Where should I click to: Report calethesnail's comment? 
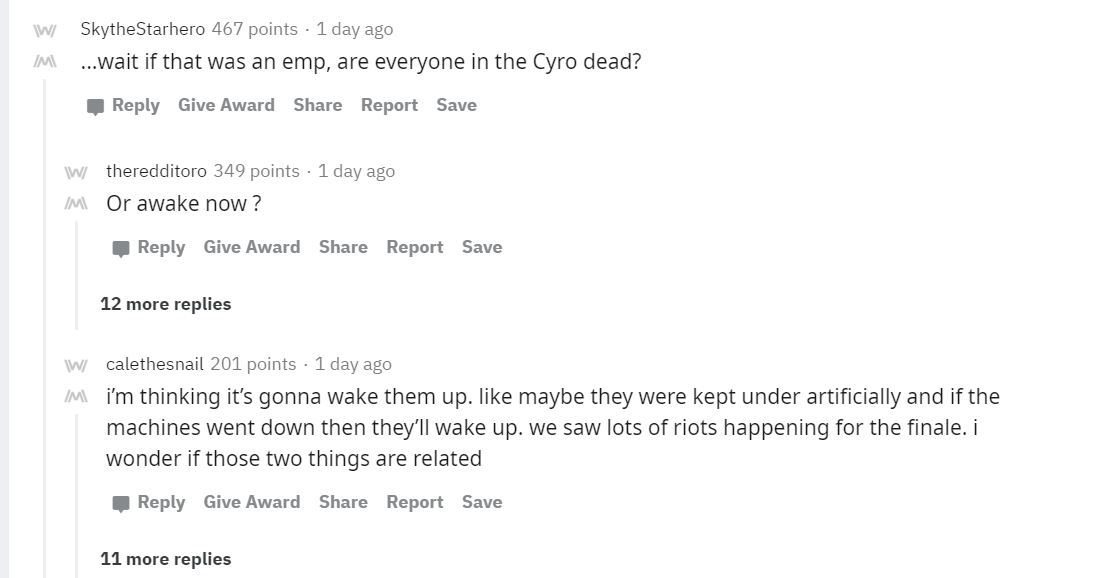tap(414, 502)
